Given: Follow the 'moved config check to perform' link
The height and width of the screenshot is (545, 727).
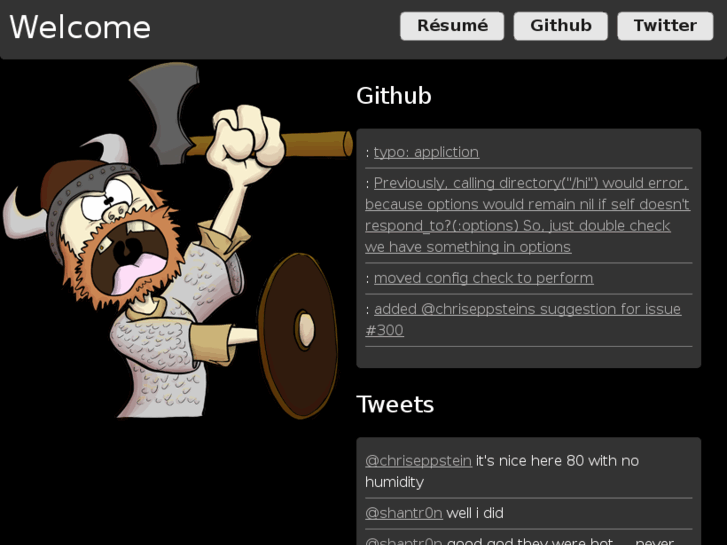Looking at the screenshot, I should [484, 278].
